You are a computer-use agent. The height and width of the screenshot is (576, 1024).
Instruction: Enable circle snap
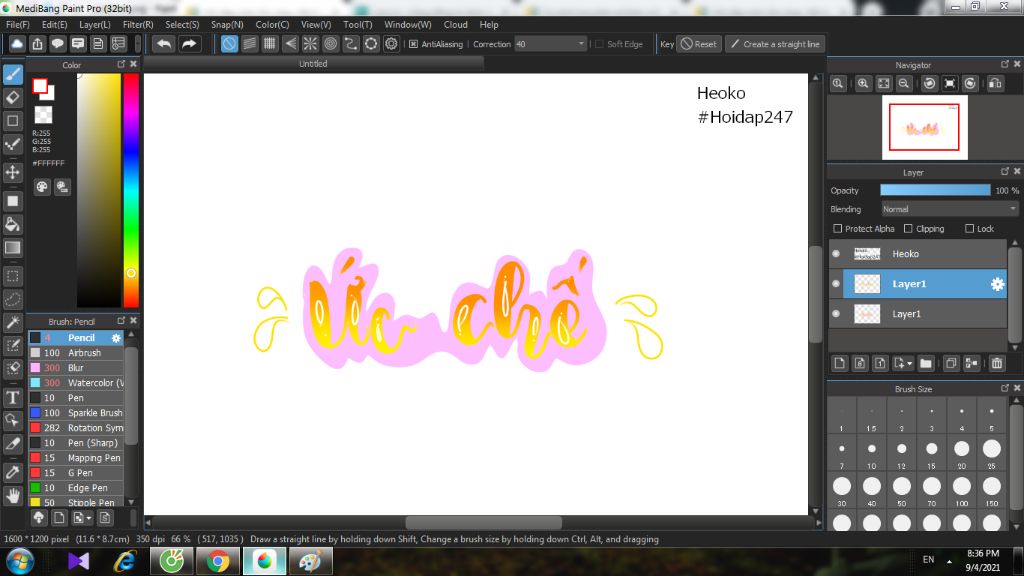(x=330, y=44)
